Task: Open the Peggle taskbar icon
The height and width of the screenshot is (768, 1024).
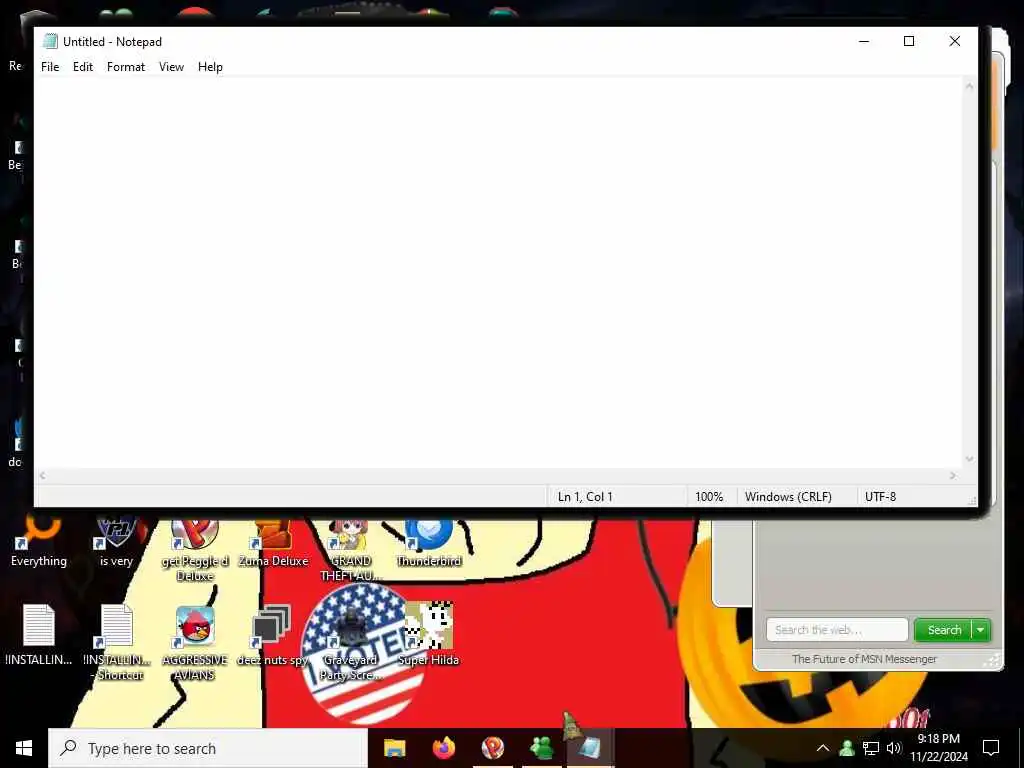Action: (493, 748)
